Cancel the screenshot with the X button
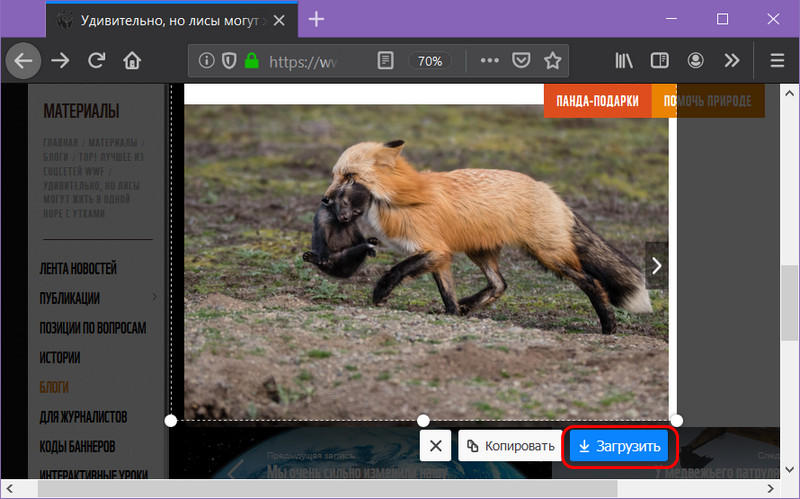The height and width of the screenshot is (499, 800). [x=436, y=446]
